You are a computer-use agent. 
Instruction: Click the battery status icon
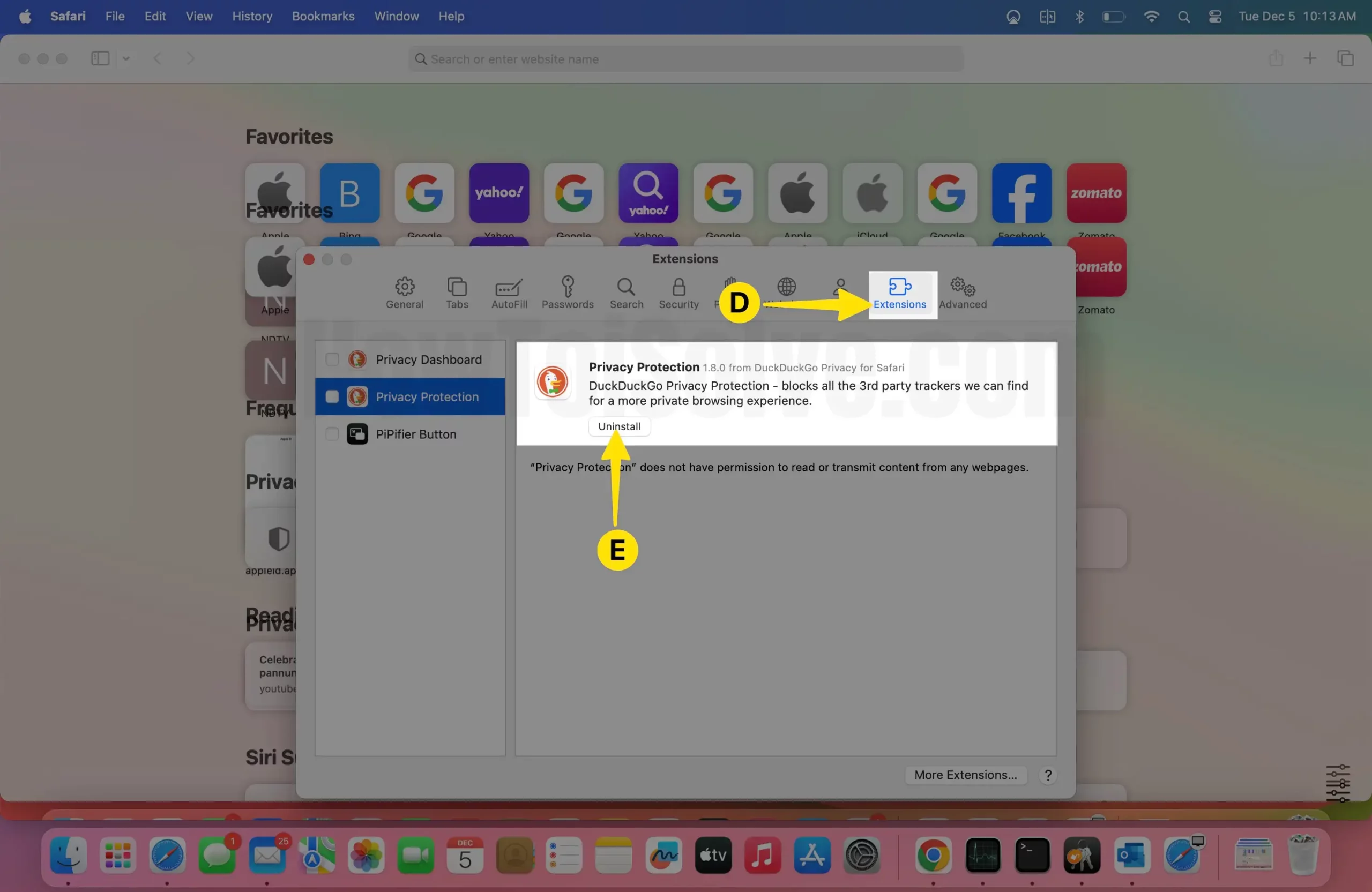[x=1113, y=16]
